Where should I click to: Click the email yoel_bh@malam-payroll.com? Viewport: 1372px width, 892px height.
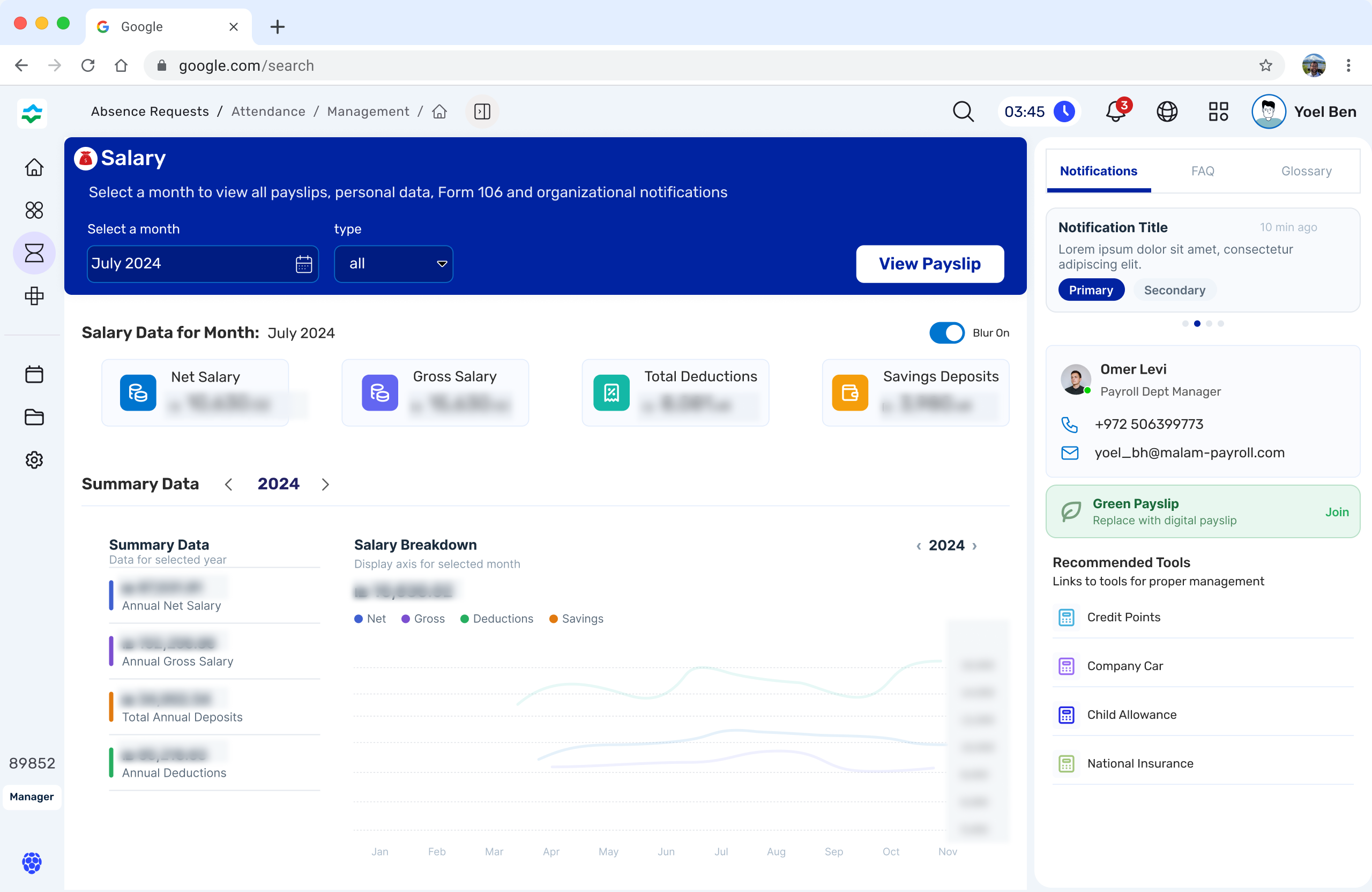[x=1189, y=452]
